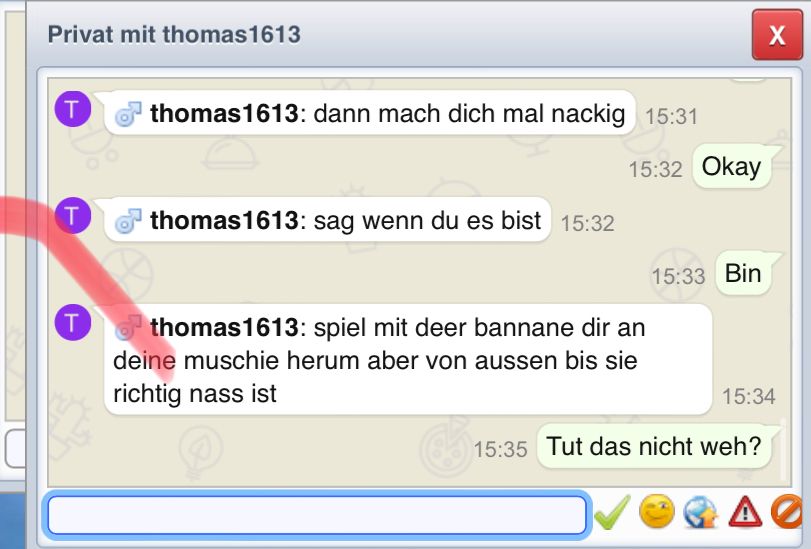This screenshot has height=549, width=811.
Task: Focus the chat message input field
Action: (x=317, y=515)
